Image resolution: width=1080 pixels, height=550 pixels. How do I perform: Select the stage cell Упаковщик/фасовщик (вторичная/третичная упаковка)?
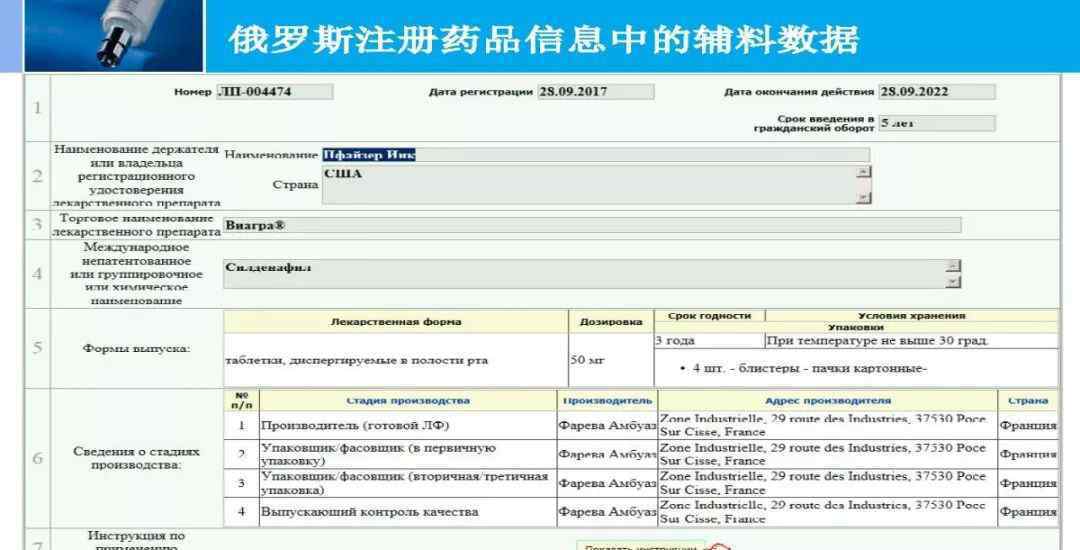click(408, 483)
